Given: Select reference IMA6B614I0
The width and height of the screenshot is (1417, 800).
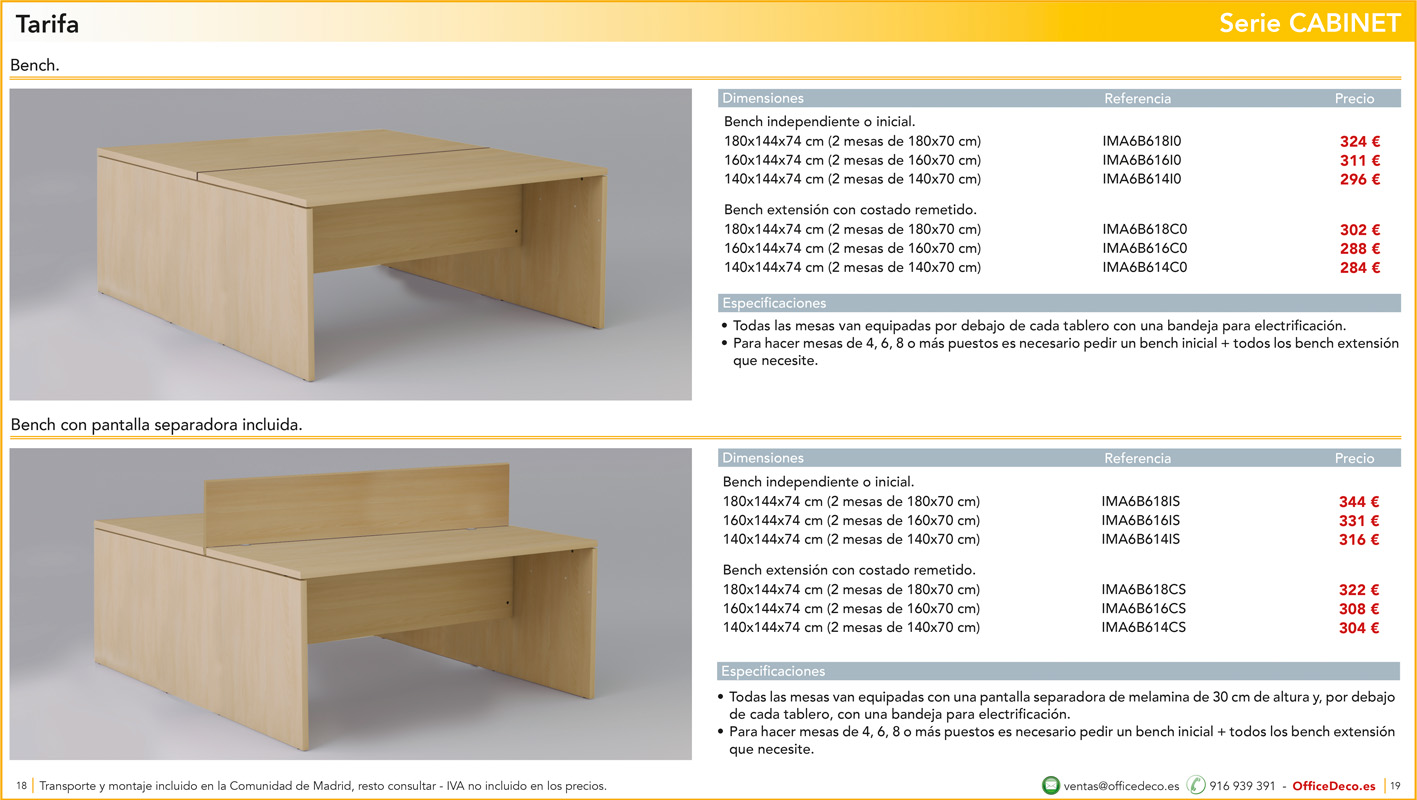Looking at the screenshot, I should click(1142, 179).
